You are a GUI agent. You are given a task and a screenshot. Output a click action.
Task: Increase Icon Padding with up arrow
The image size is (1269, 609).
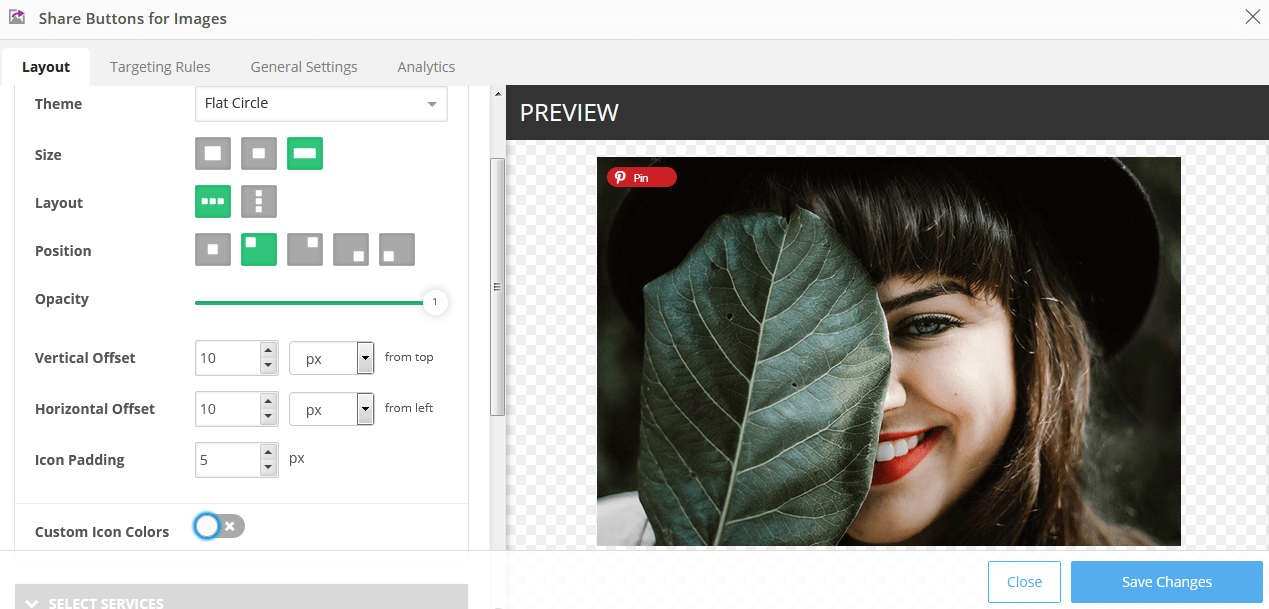pyautogui.click(x=268, y=452)
